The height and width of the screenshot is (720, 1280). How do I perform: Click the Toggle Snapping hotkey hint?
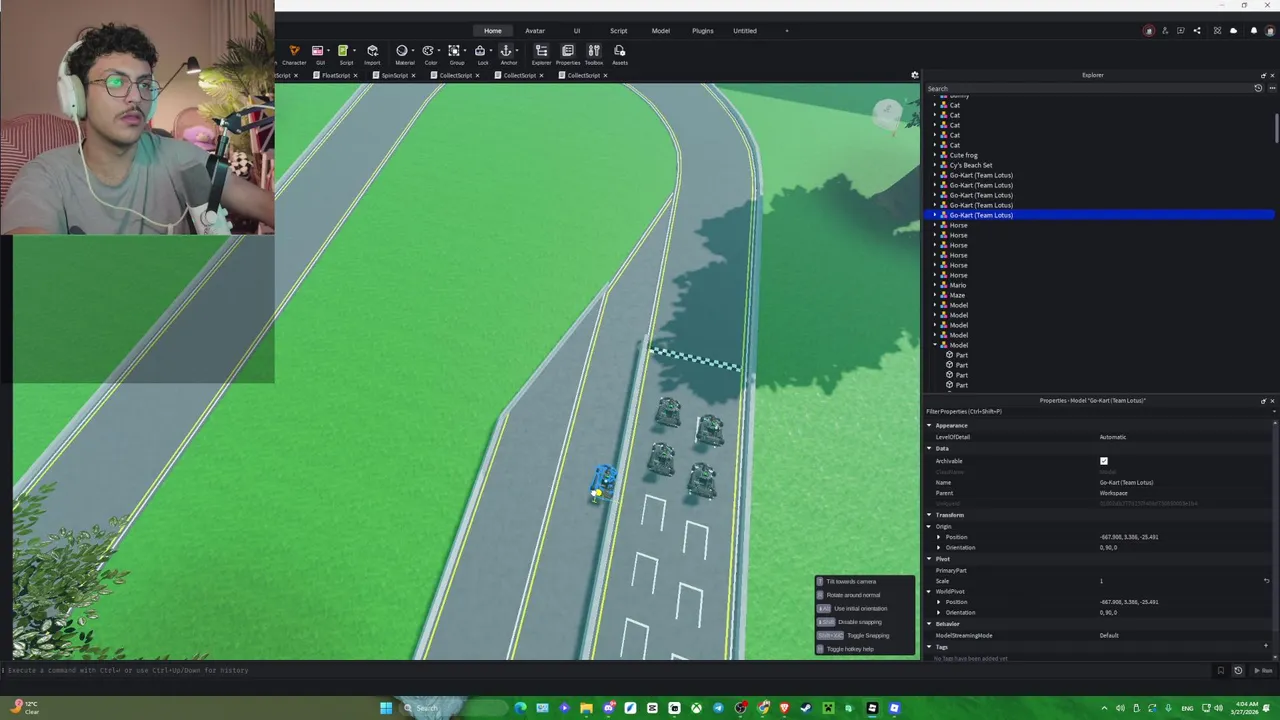[x=867, y=635]
